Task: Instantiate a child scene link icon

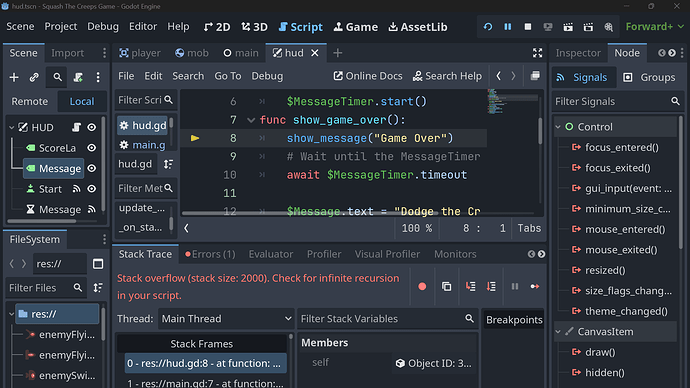Action: pos(34,77)
